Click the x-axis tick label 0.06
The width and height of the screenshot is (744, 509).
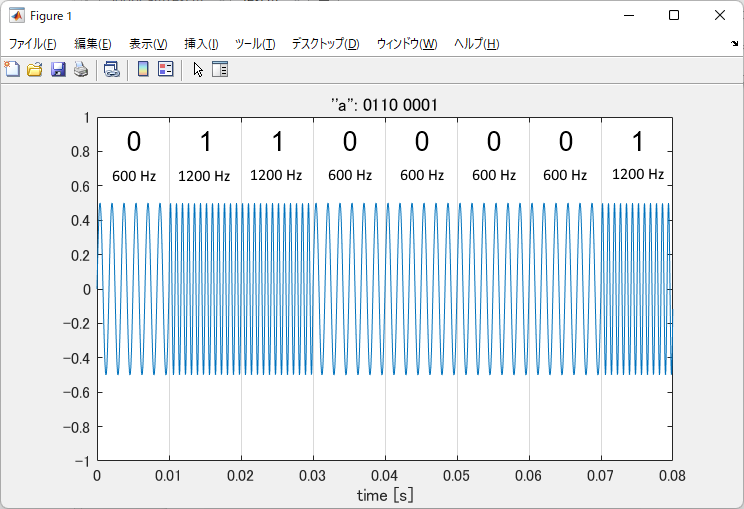coord(529,476)
